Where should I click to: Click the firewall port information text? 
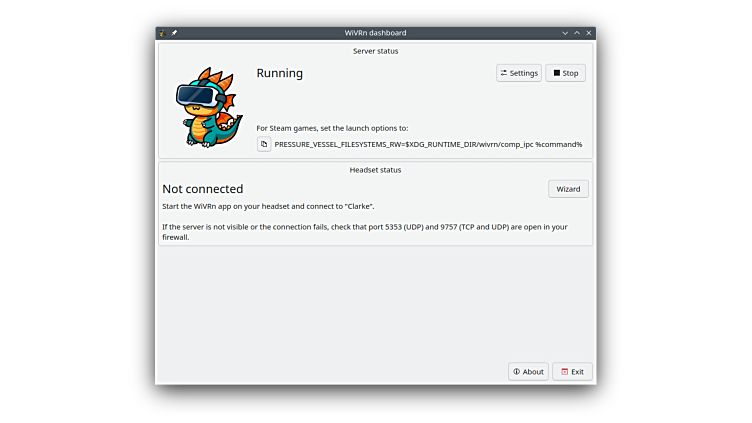pyautogui.click(x=364, y=227)
